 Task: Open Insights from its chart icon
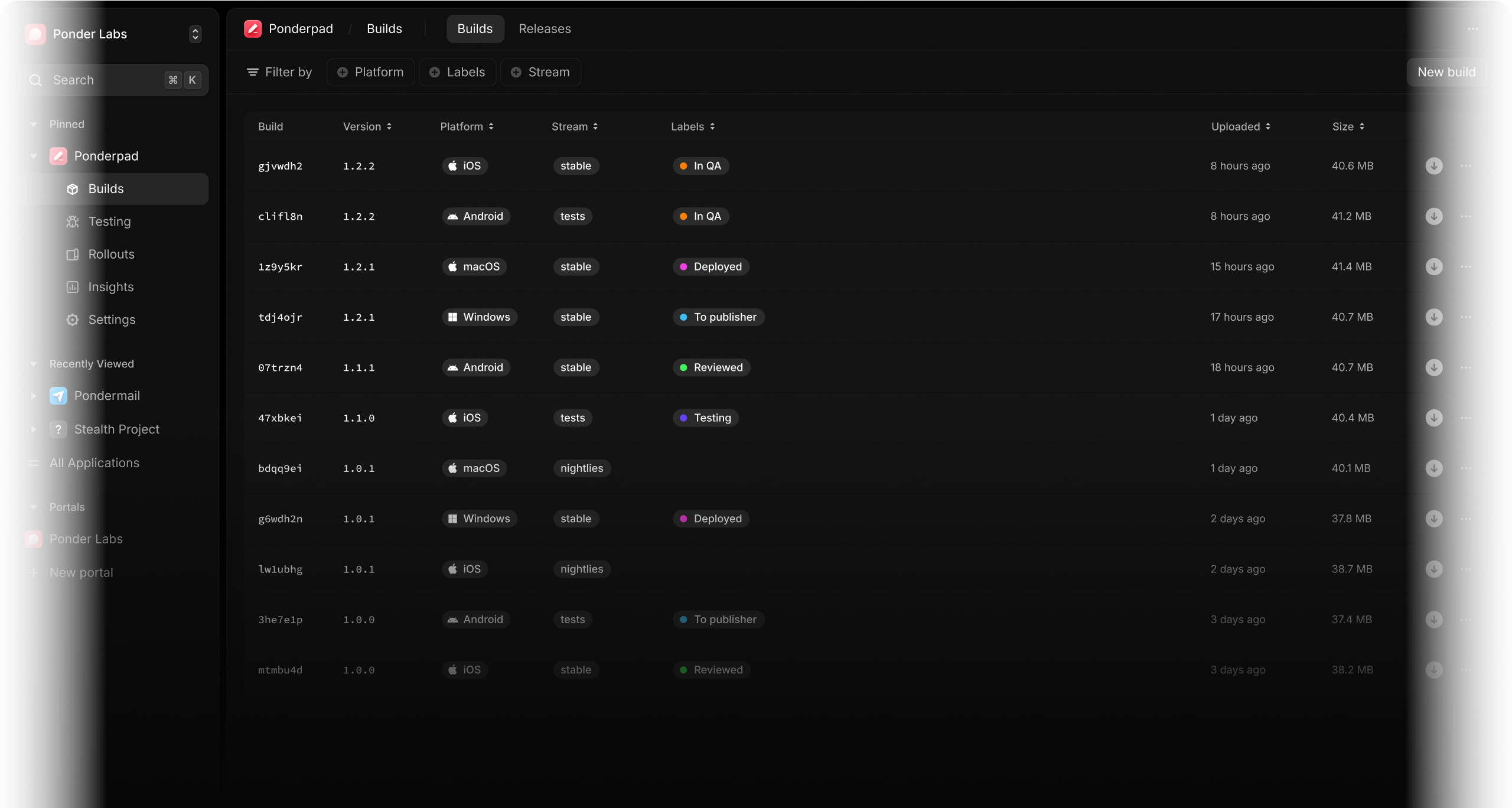[x=72, y=286]
